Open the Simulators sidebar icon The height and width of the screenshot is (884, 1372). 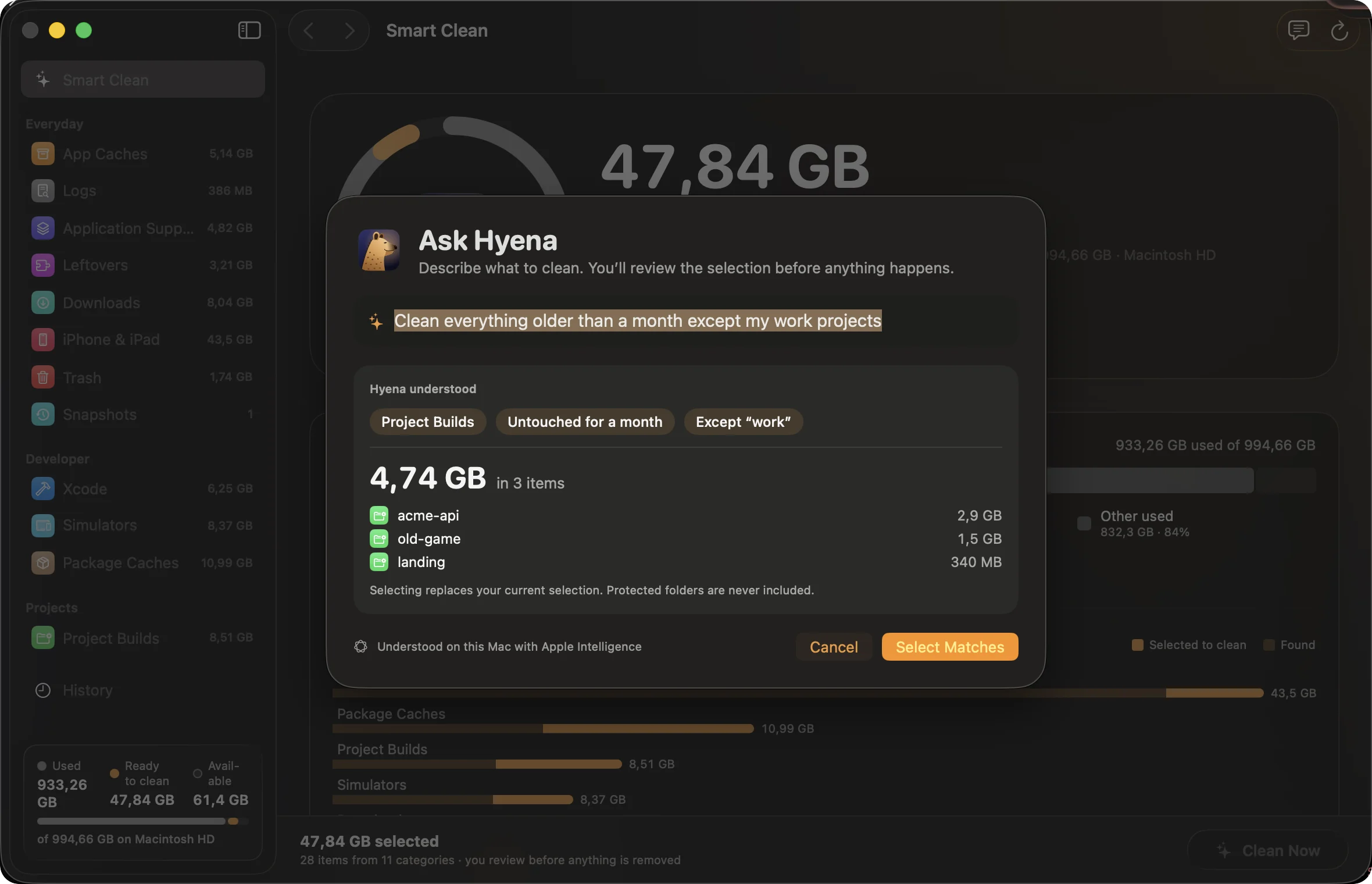[x=43, y=526]
